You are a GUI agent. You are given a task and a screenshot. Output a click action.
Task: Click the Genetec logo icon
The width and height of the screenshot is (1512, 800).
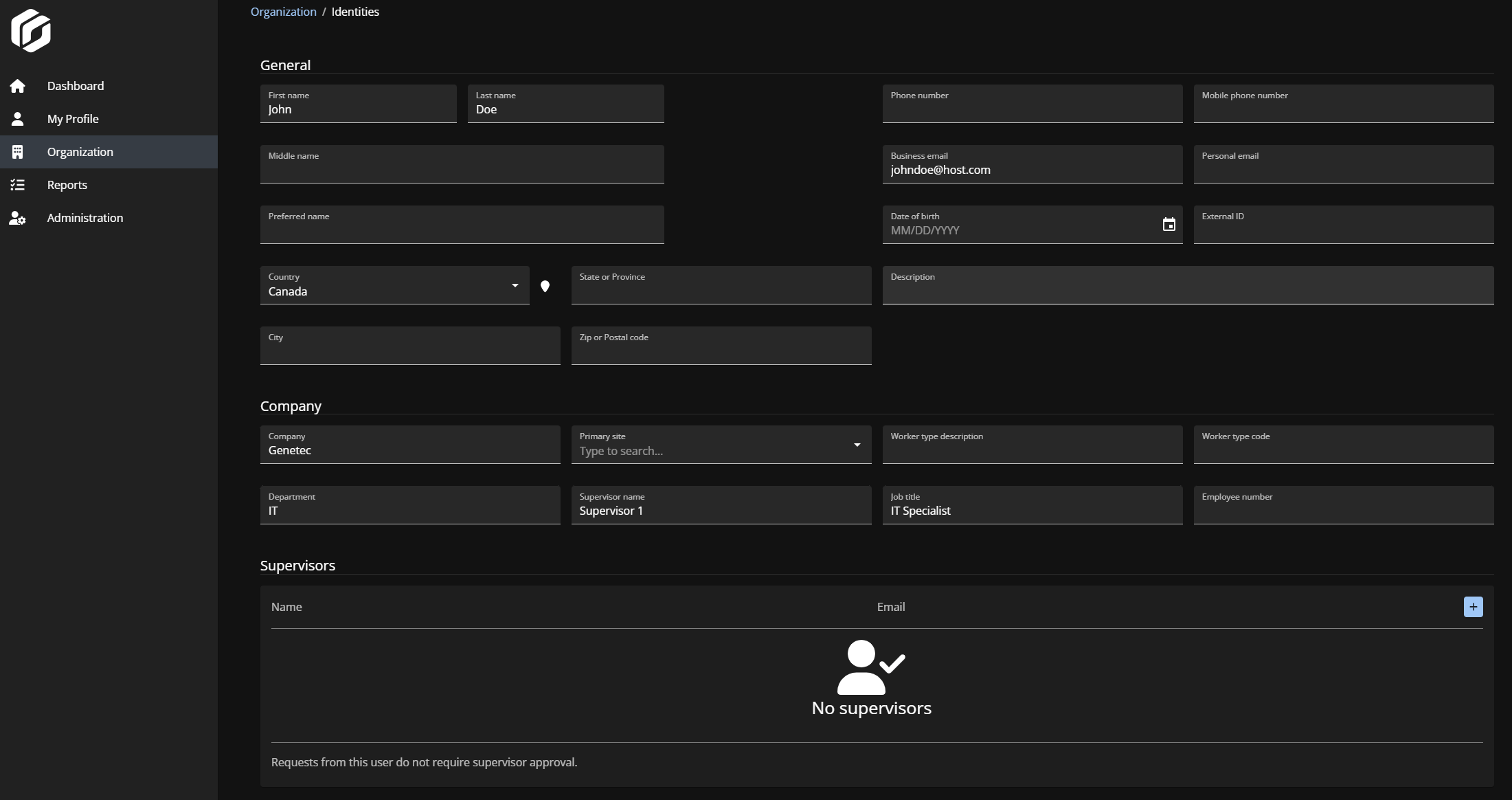click(x=31, y=30)
